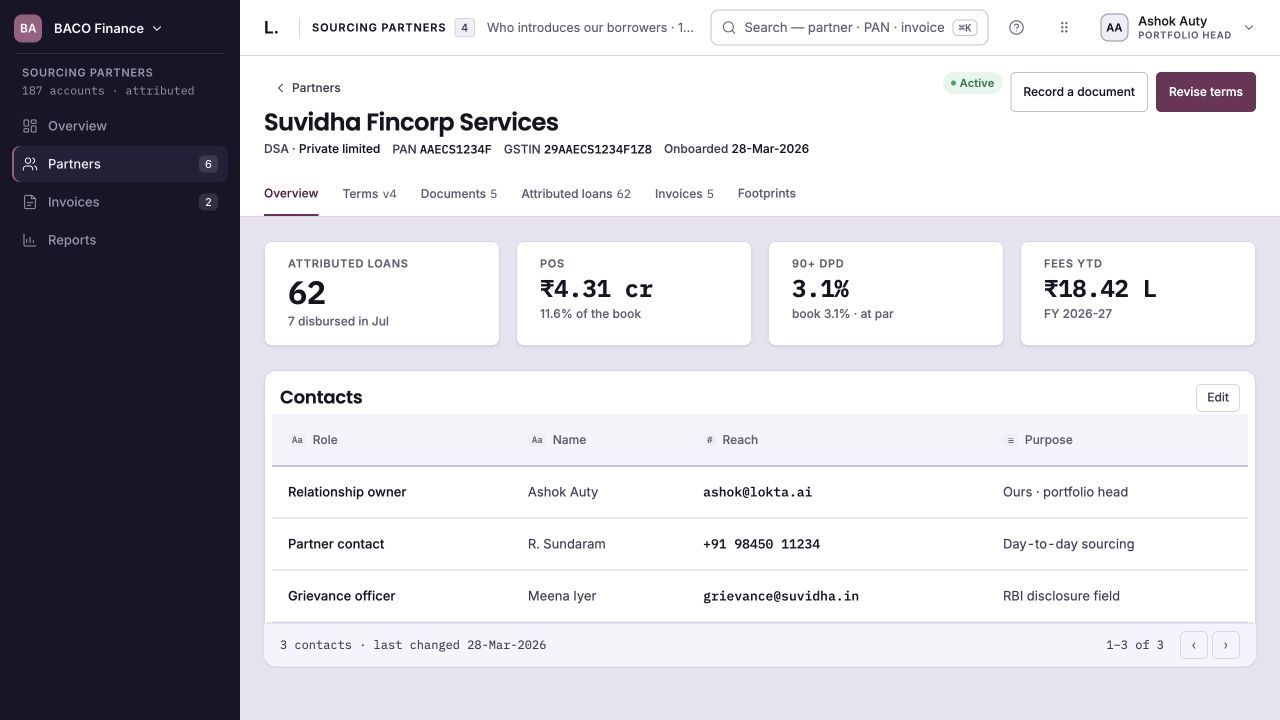Viewport: 1280px width, 720px height.
Task: Open the Footprints tab
Action: [767, 194]
